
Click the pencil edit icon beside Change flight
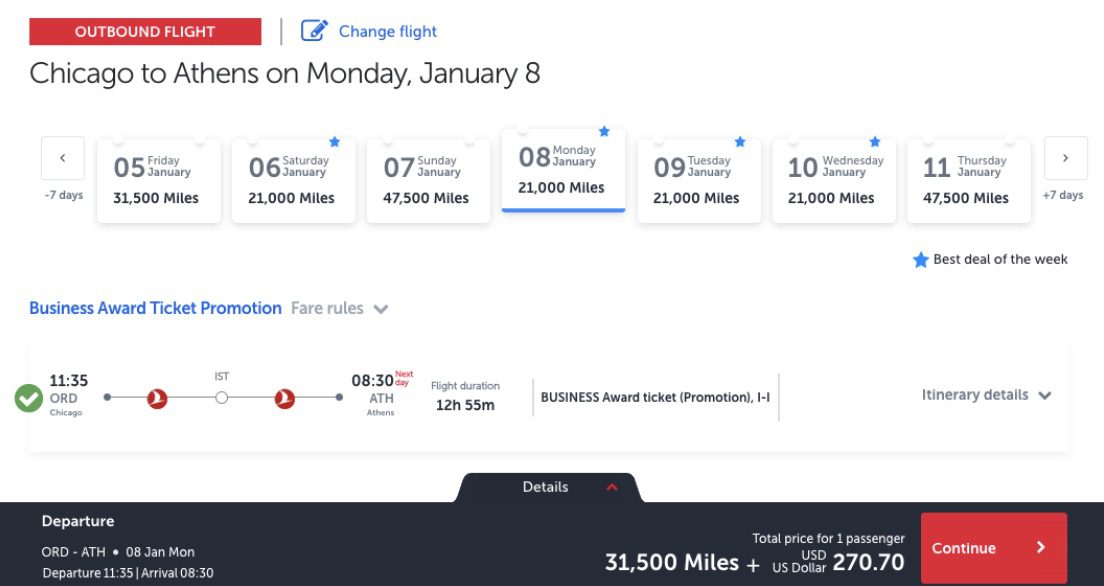tap(314, 31)
